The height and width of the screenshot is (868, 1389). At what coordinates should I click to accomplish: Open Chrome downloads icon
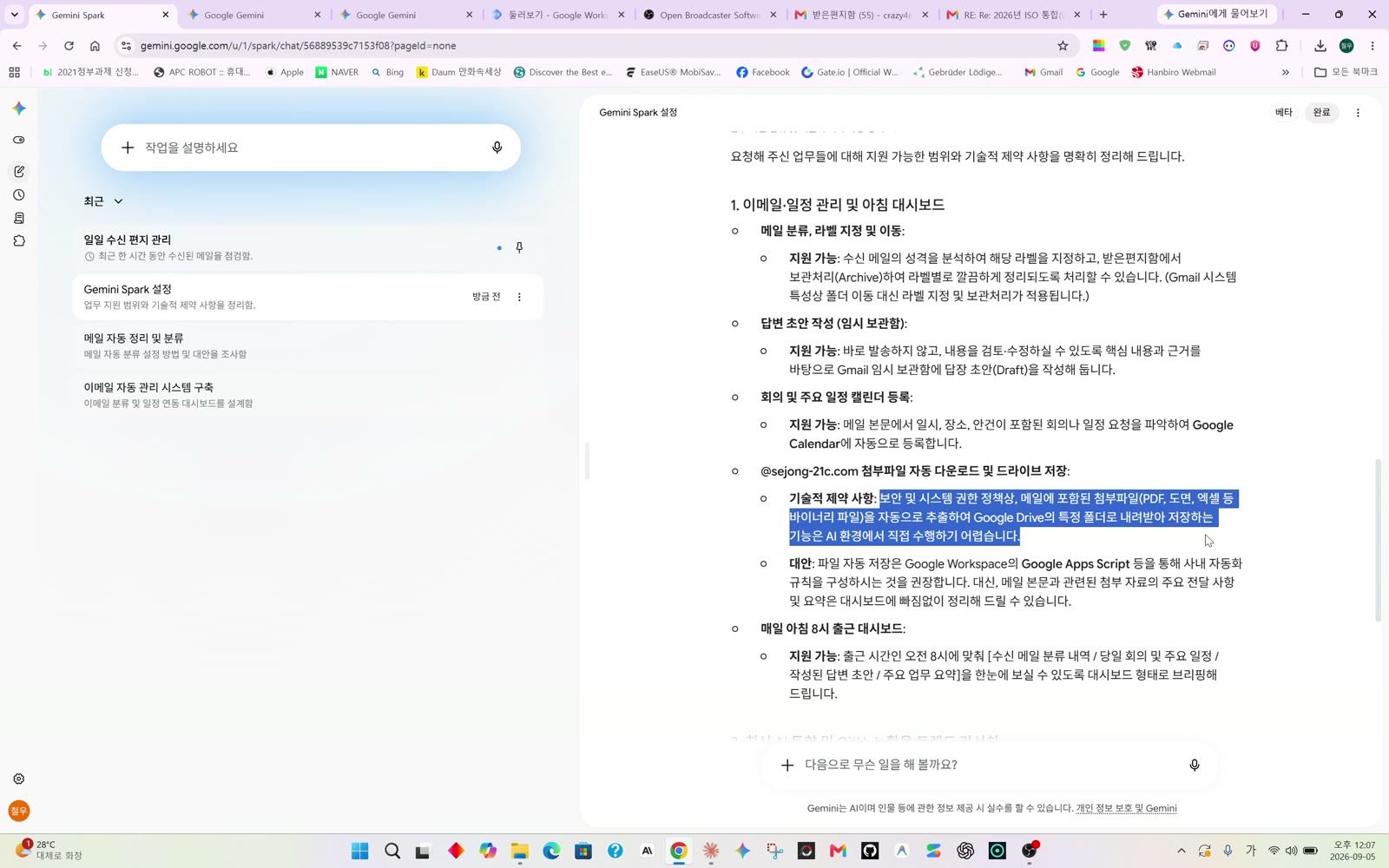[1320, 46]
